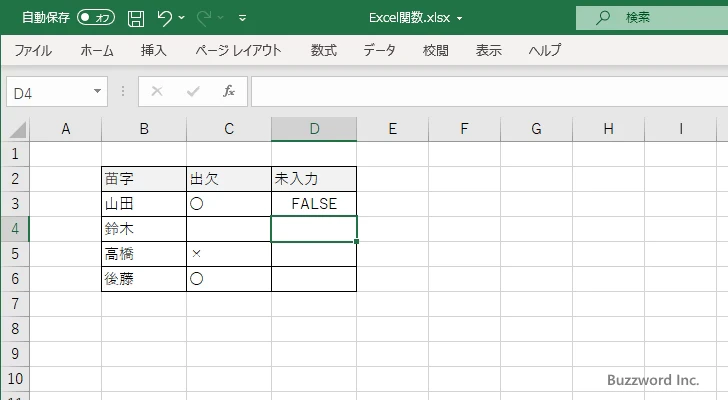Open the ヘルプ tab

pyautogui.click(x=545, y=50)
